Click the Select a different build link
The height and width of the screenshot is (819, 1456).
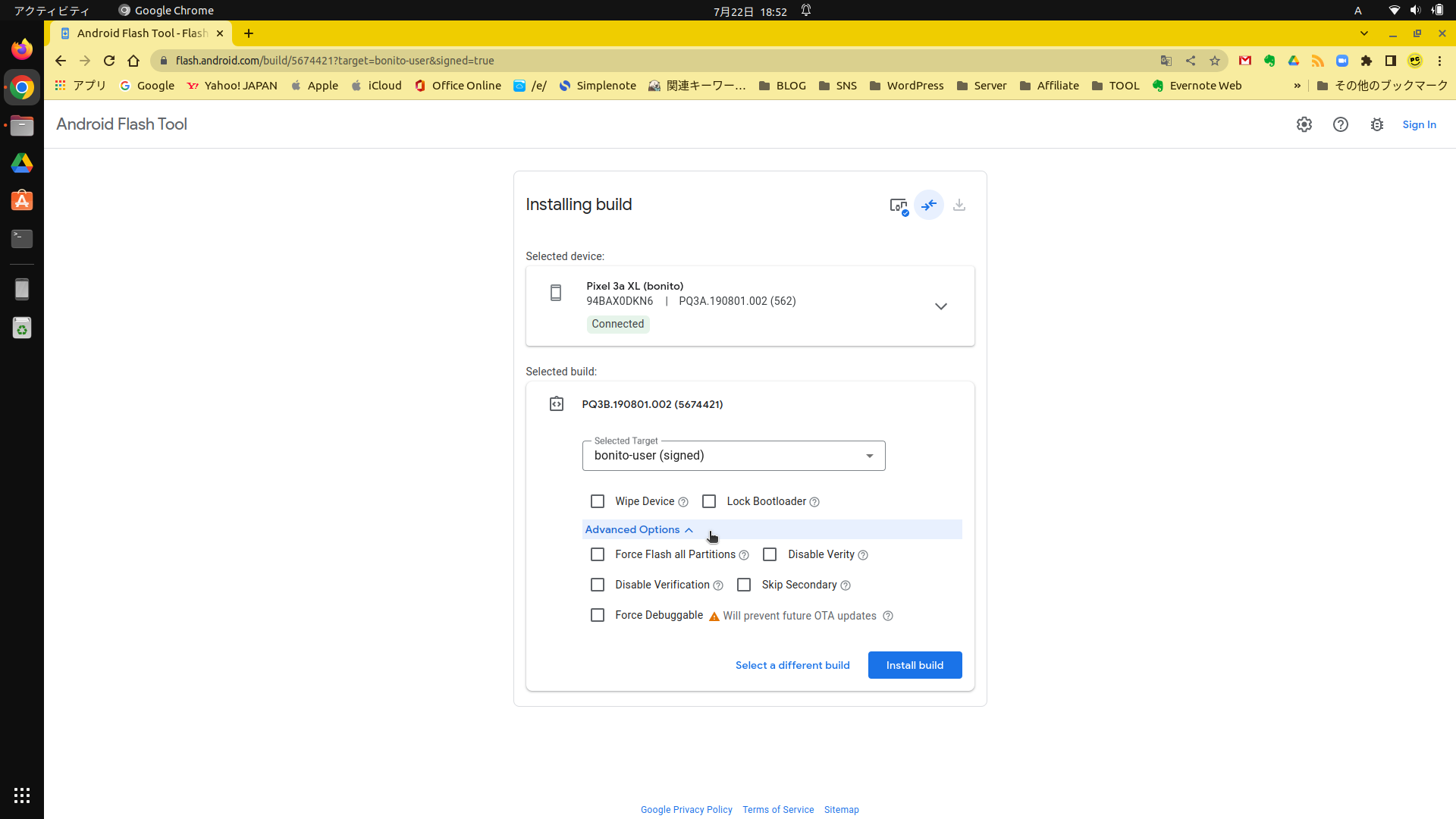click(792, 665)
